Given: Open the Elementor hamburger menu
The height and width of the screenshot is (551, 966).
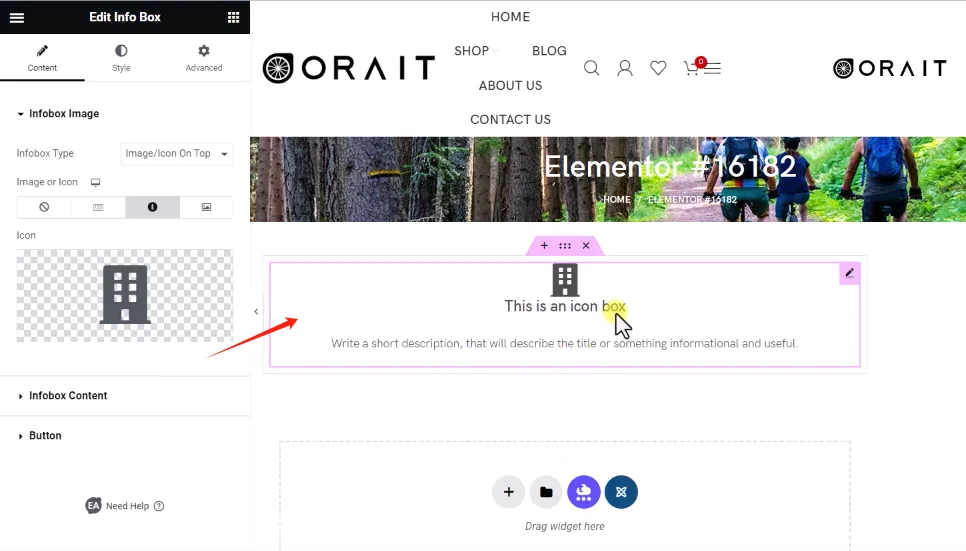Looking at the screenshot, I should point(17,17).
